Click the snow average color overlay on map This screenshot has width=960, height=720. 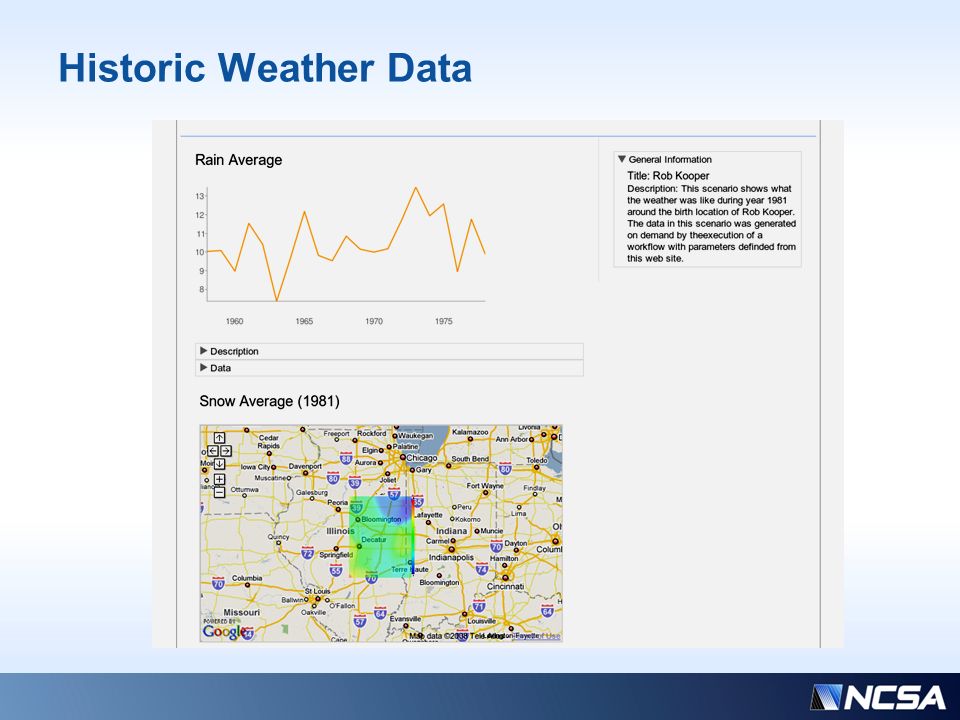[x=381, y=537]
